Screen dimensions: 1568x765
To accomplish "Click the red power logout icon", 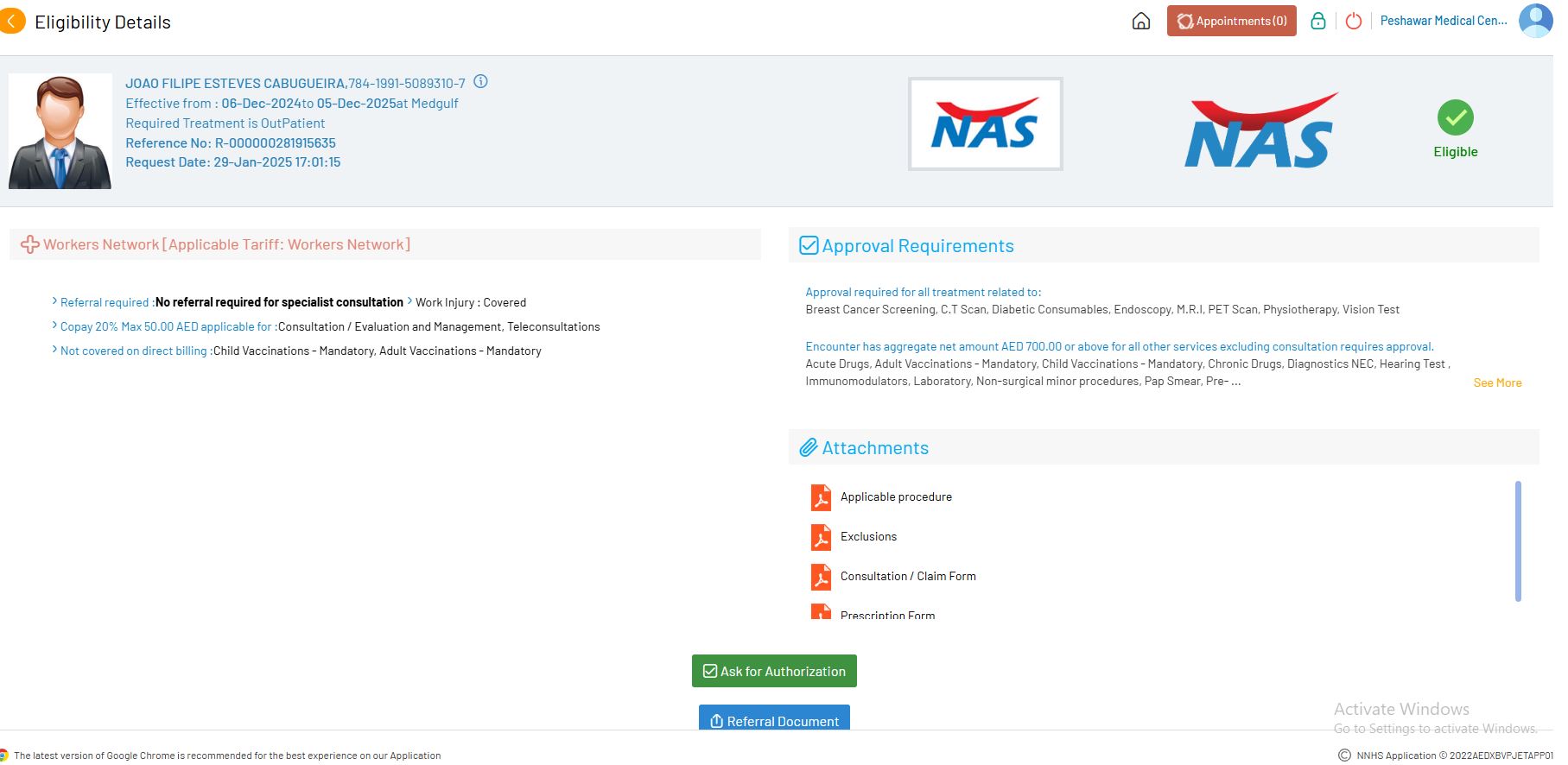I will 1354,21.
